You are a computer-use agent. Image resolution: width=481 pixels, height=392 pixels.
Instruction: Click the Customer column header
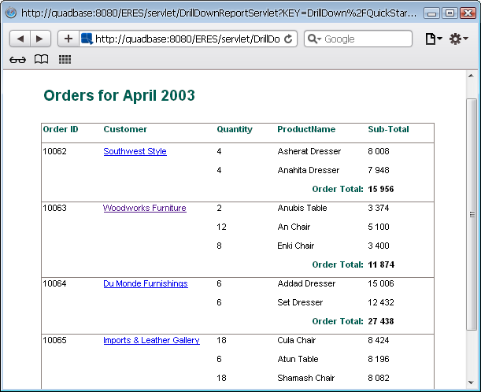125,129
